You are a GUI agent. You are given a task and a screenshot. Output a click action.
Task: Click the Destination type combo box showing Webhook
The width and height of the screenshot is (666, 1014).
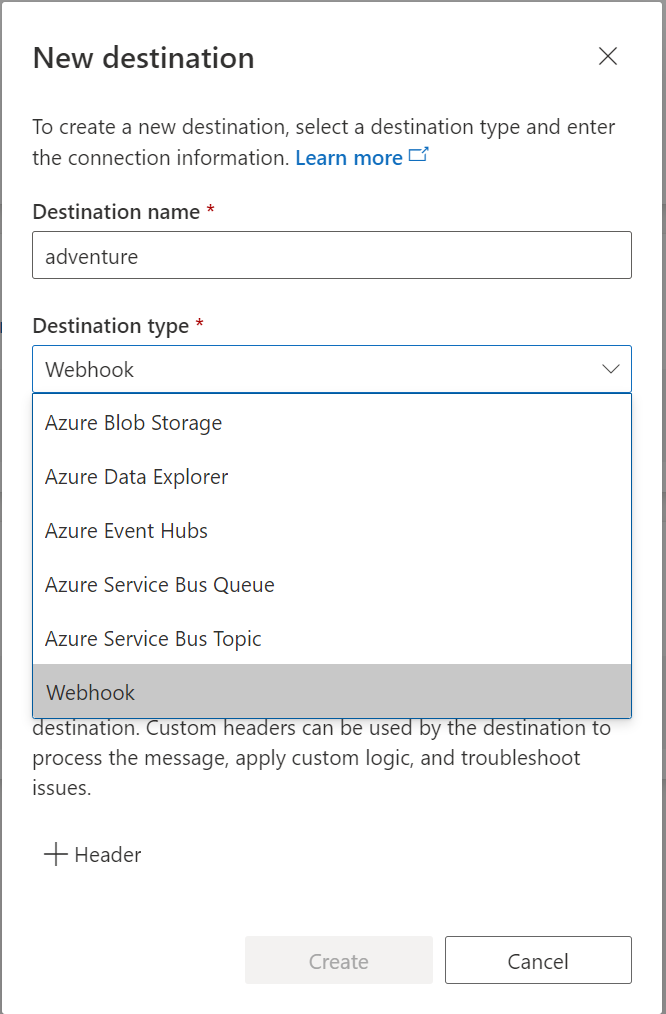tap(332, 369)
